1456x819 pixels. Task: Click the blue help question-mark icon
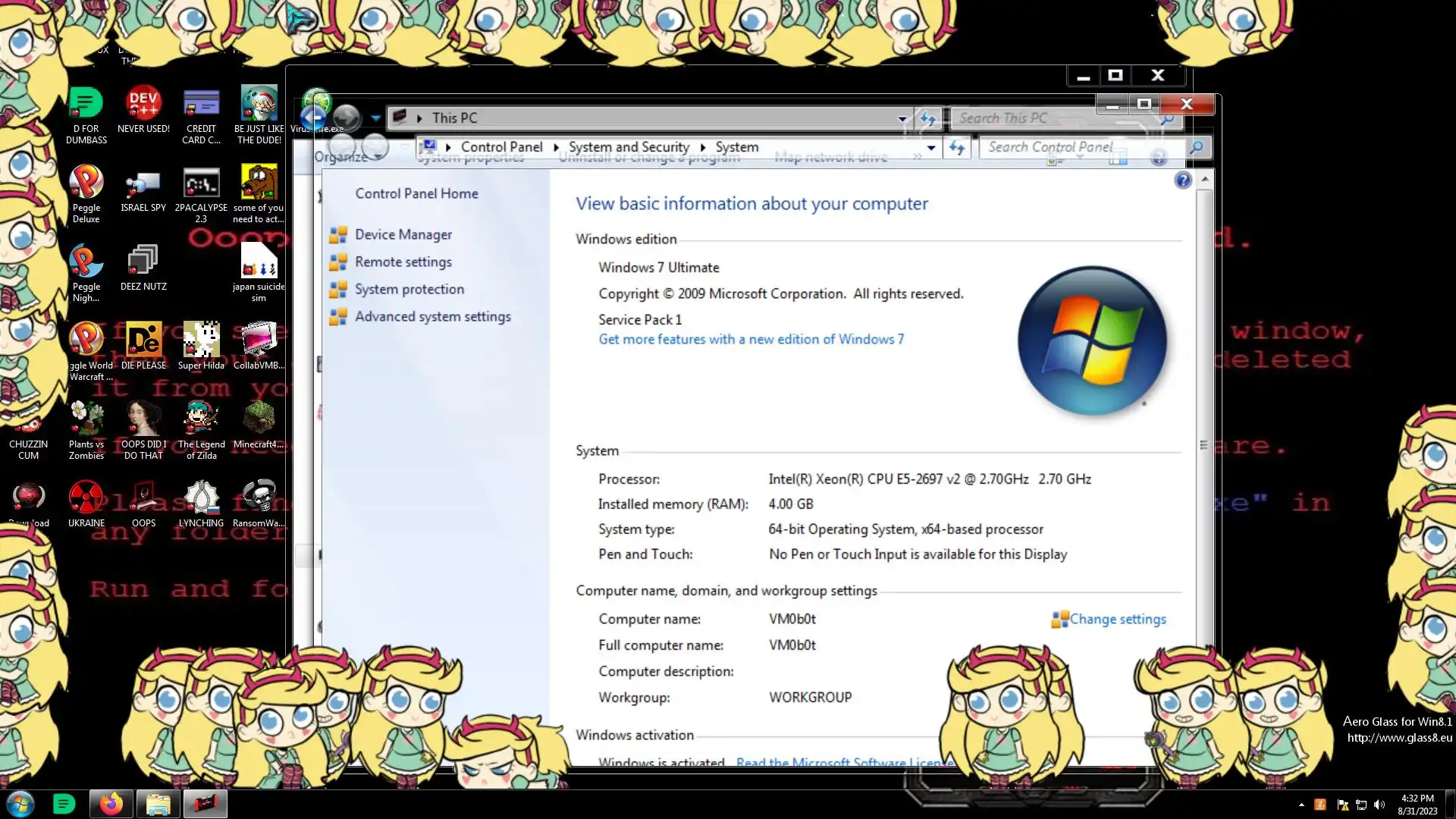[1182, 180]
